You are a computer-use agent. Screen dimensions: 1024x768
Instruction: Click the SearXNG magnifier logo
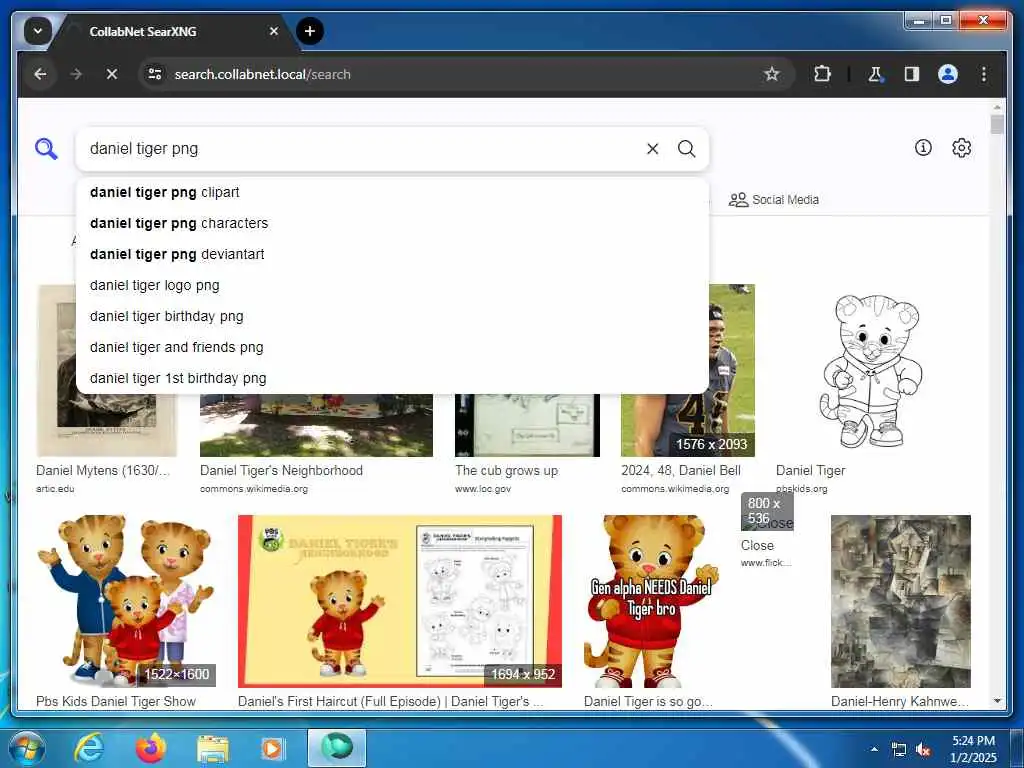click(46, 149)
